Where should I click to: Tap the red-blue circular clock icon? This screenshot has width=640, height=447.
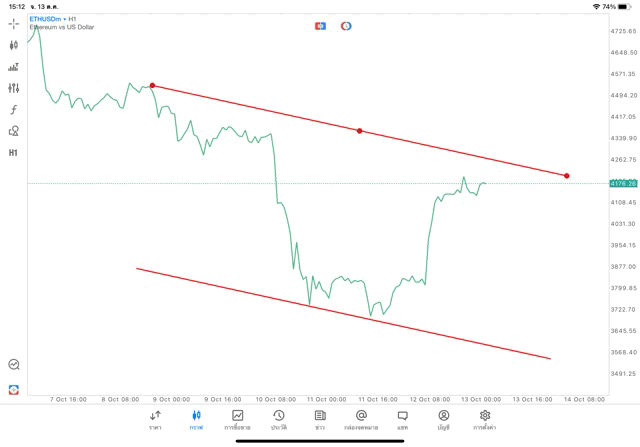[x=346, y=25]
